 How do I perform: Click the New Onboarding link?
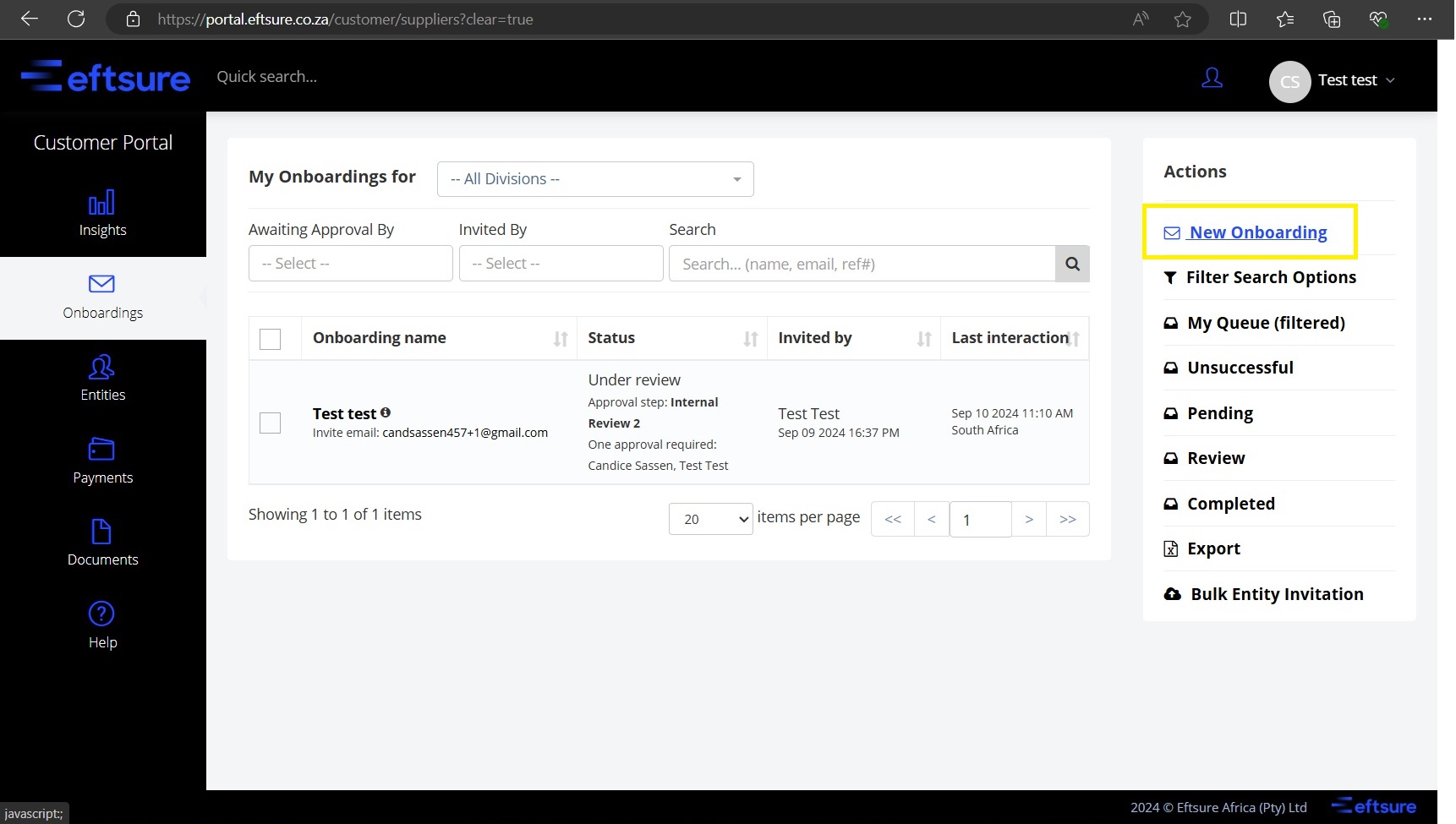click(1257, 232)
